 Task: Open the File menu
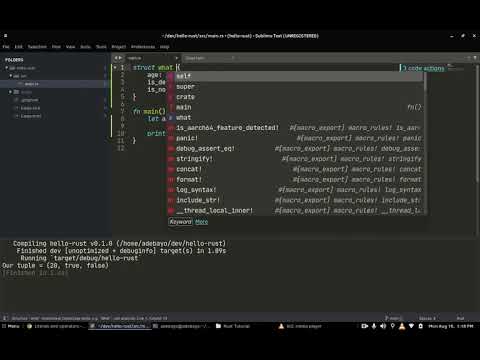6,47
